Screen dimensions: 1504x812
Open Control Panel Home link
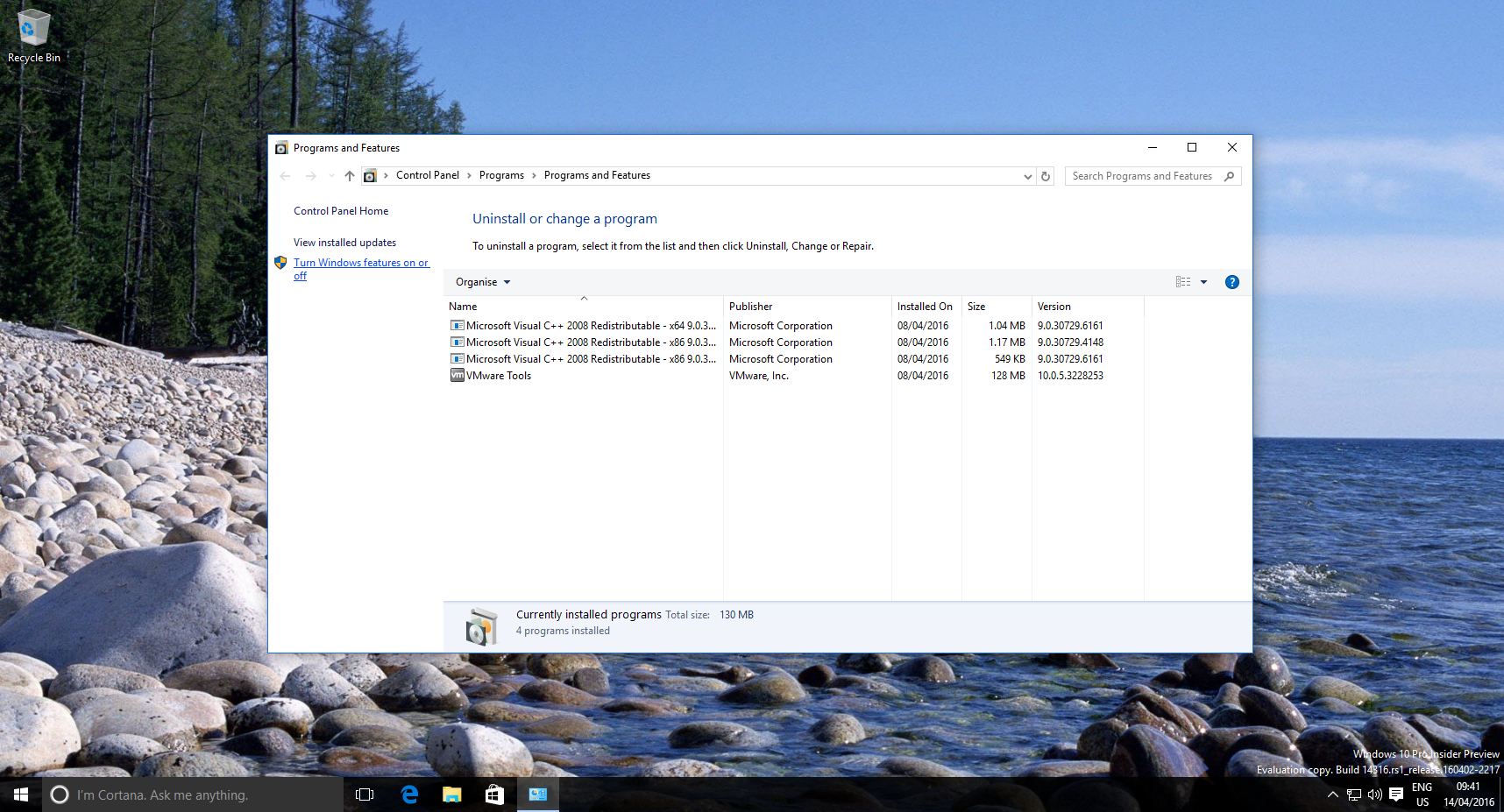pos(341,211)
